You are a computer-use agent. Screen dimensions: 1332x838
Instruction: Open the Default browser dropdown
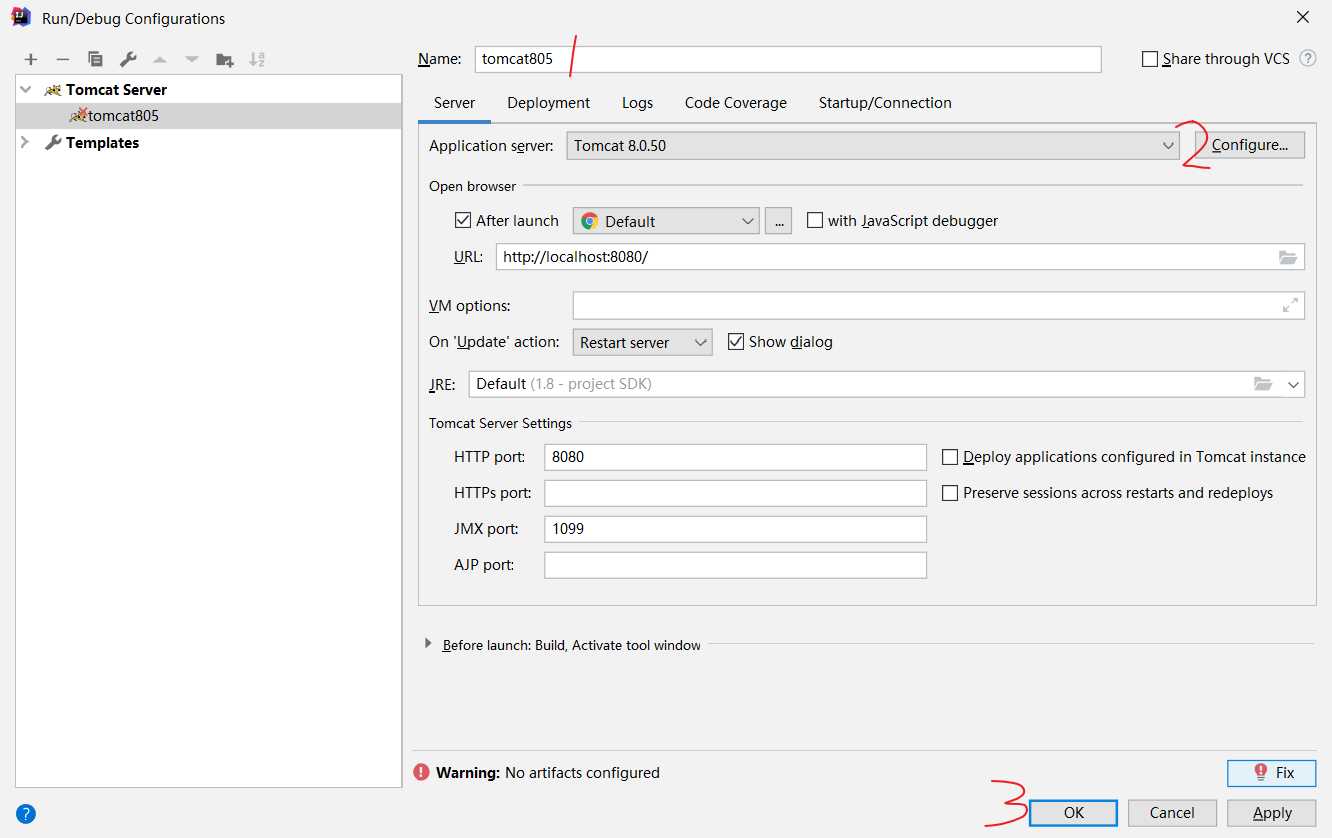tap(666, 221)
